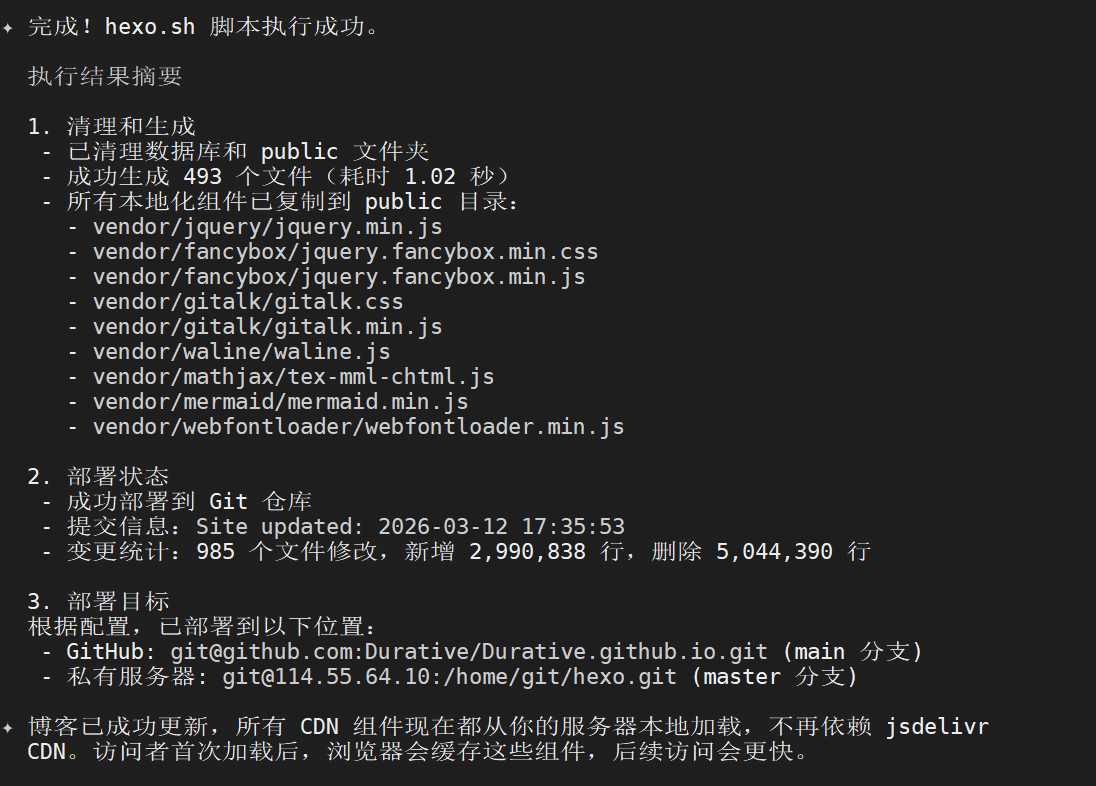Screen dimensions: 1096x786
Task: Click the vendor/mathjax/tex-mml-chtml.js path
Action: tap(293, 377)
